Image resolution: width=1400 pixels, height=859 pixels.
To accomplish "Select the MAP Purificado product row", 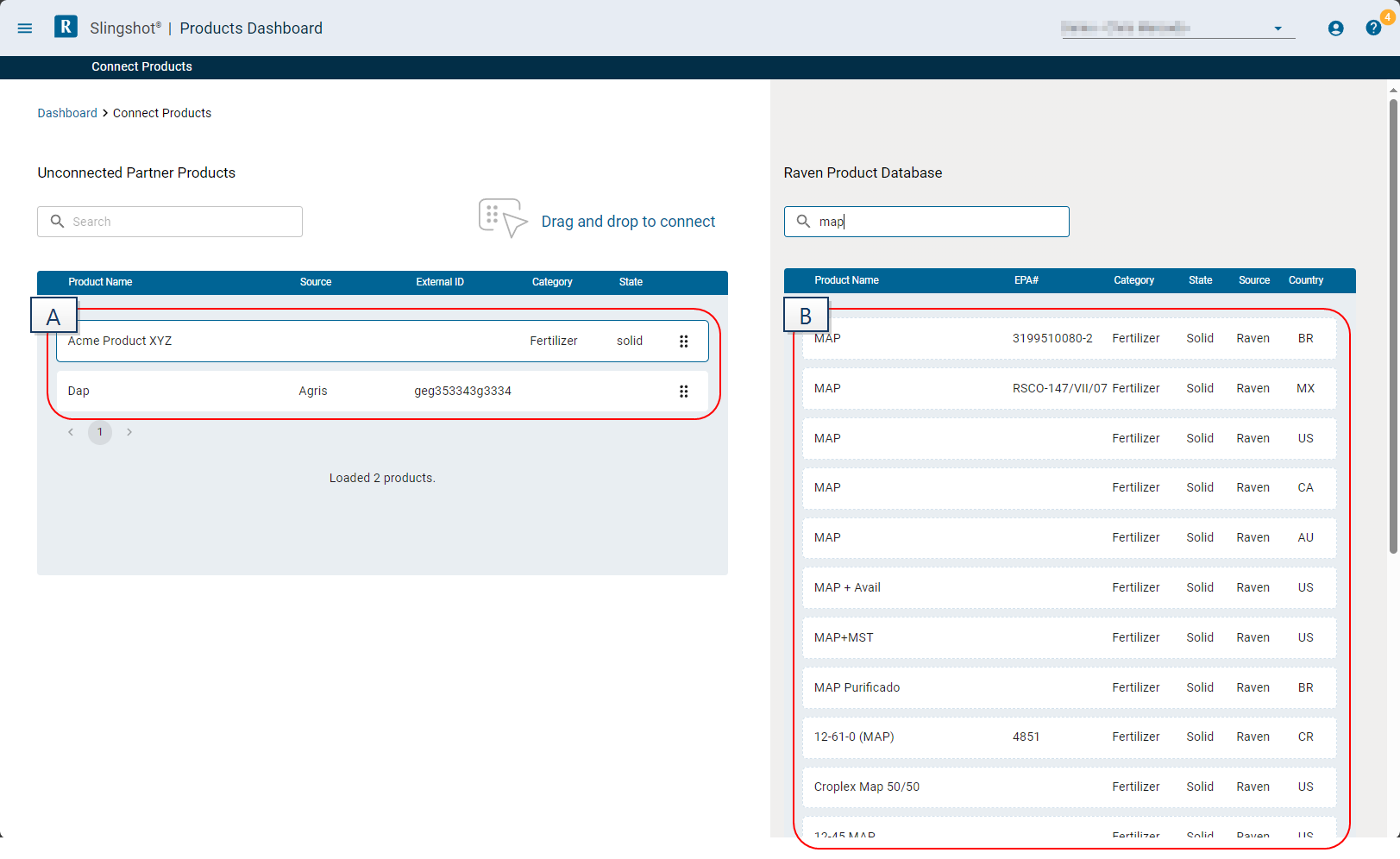I will [x=1069, y=688].
